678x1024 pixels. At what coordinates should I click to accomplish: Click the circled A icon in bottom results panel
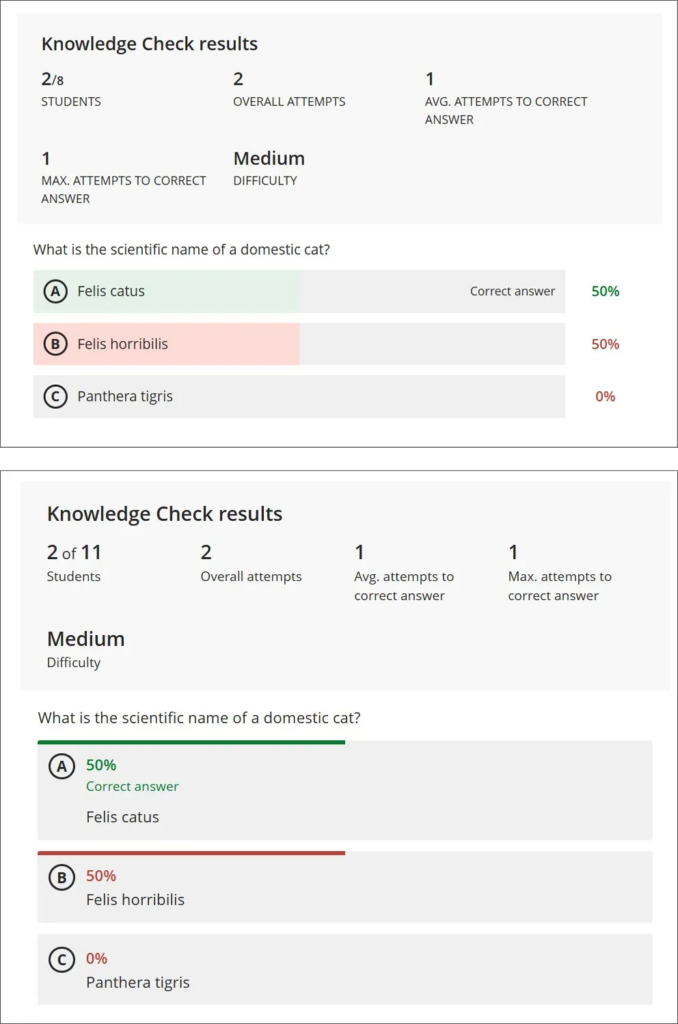tap(62, 766)
